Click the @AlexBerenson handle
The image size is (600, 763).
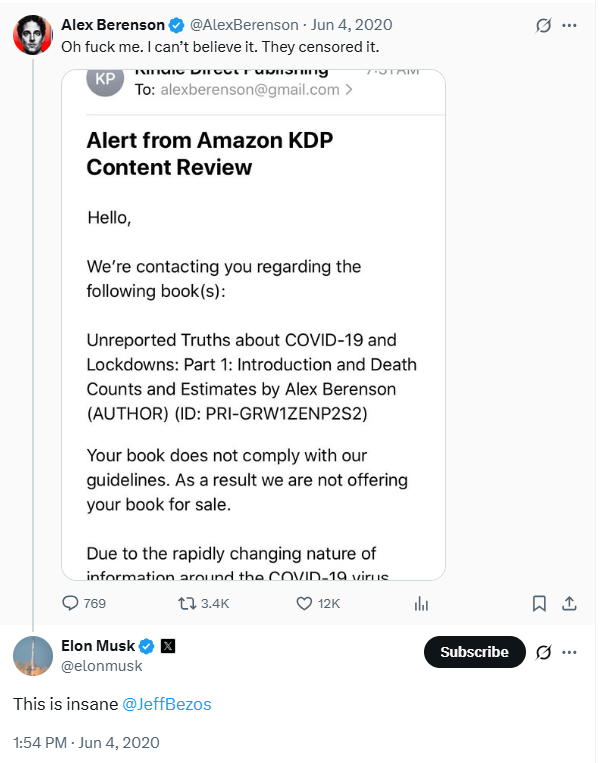point(243,24)
